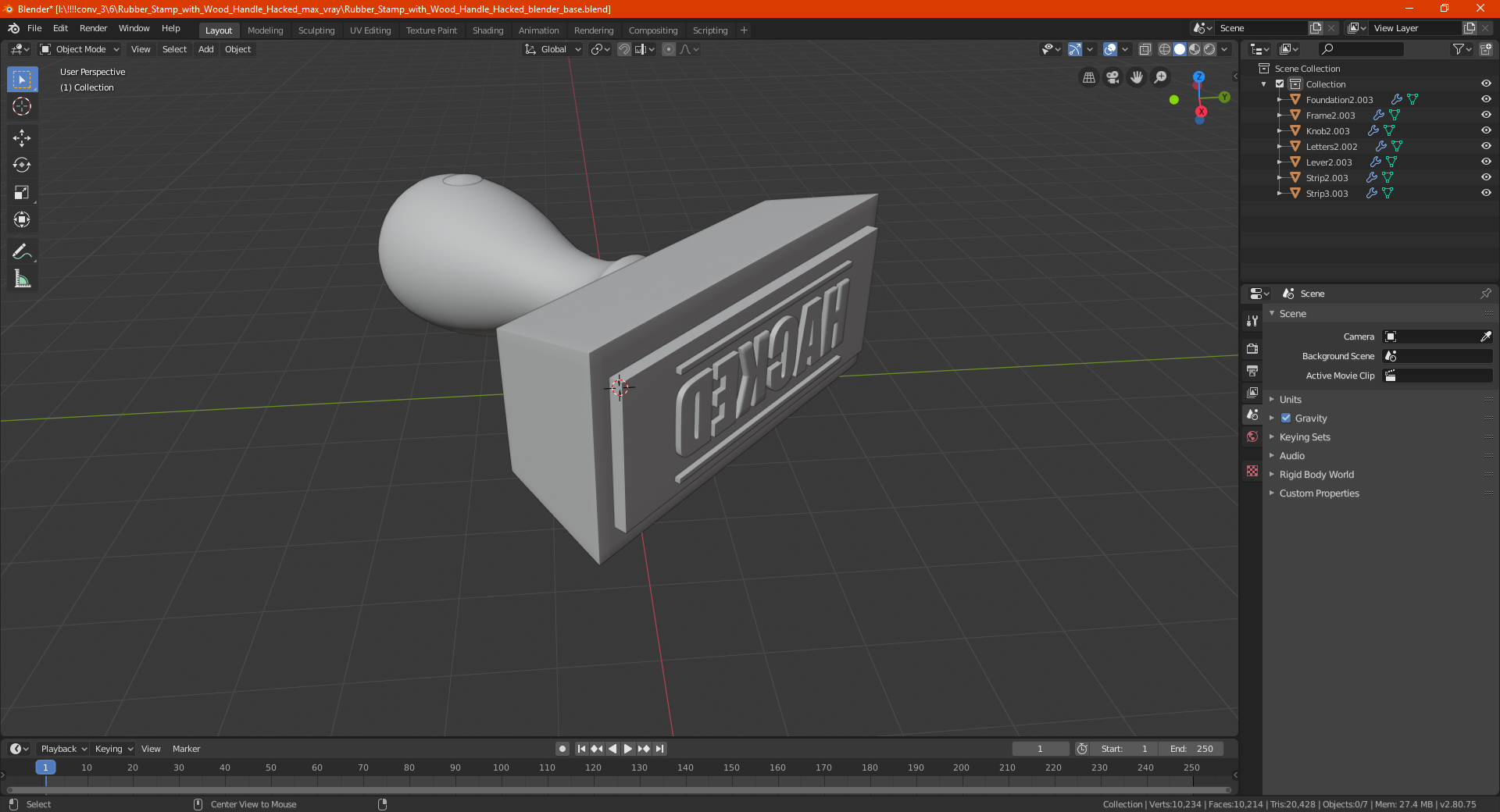
Task: Jump to the timeline start frame
Action: point(581,749)
